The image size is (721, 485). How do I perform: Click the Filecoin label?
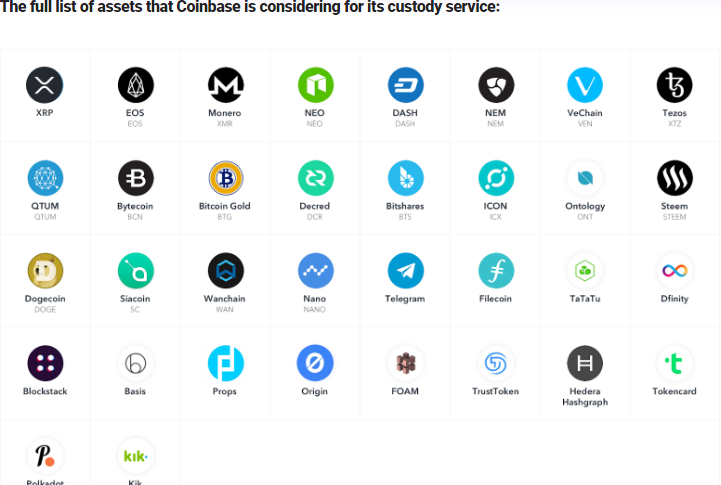(495, 299)
